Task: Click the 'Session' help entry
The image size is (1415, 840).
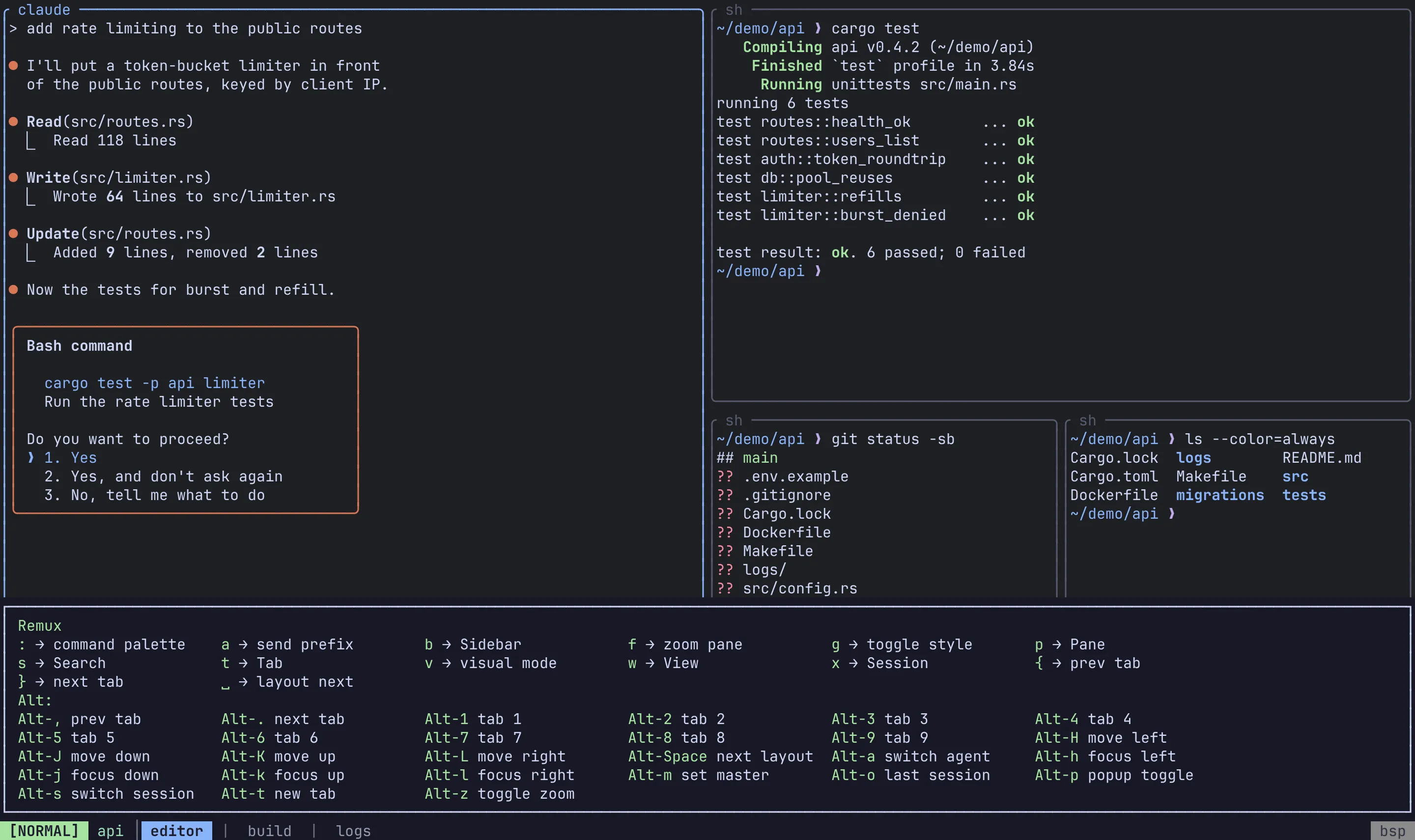Action: click(879, 663)
